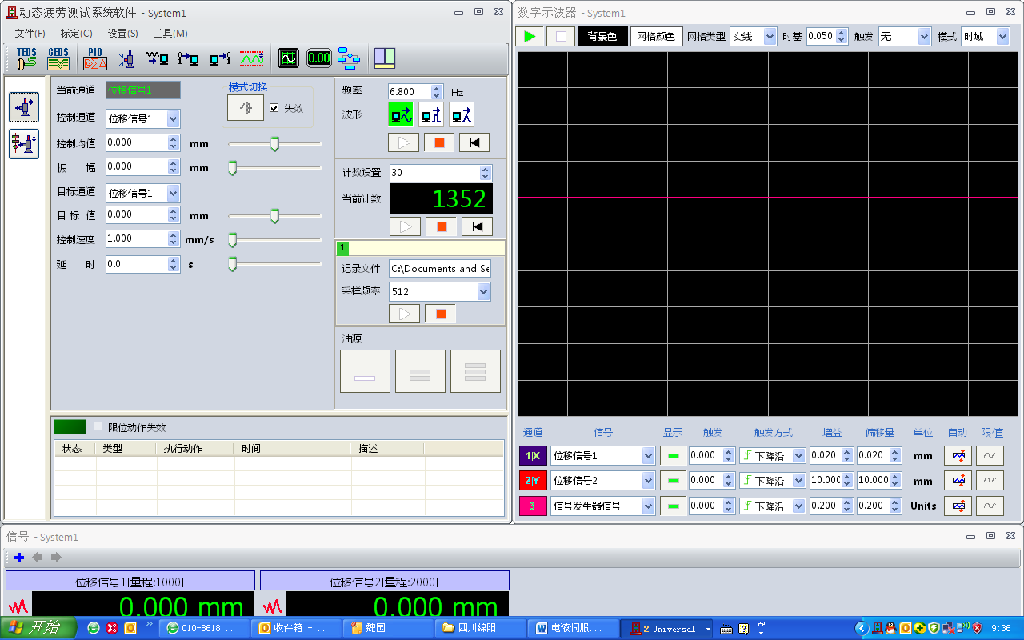Screen dimensions: 1024x640
Task: Click the red dashed waveform limits toolbar icon
Action: (x=252, y=59)
